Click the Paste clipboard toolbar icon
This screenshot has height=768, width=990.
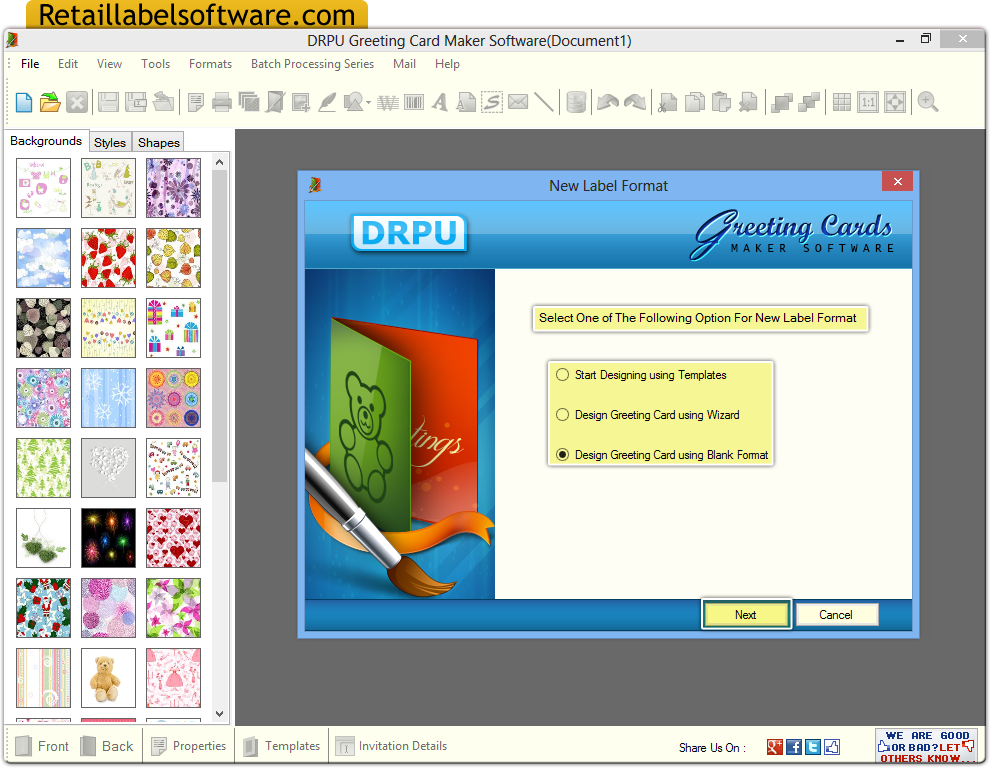[721, 102]
